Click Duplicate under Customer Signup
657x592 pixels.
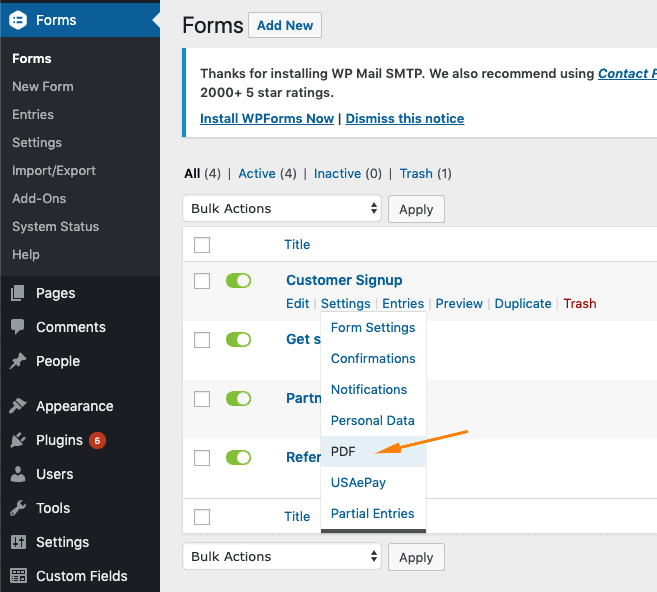523,303
